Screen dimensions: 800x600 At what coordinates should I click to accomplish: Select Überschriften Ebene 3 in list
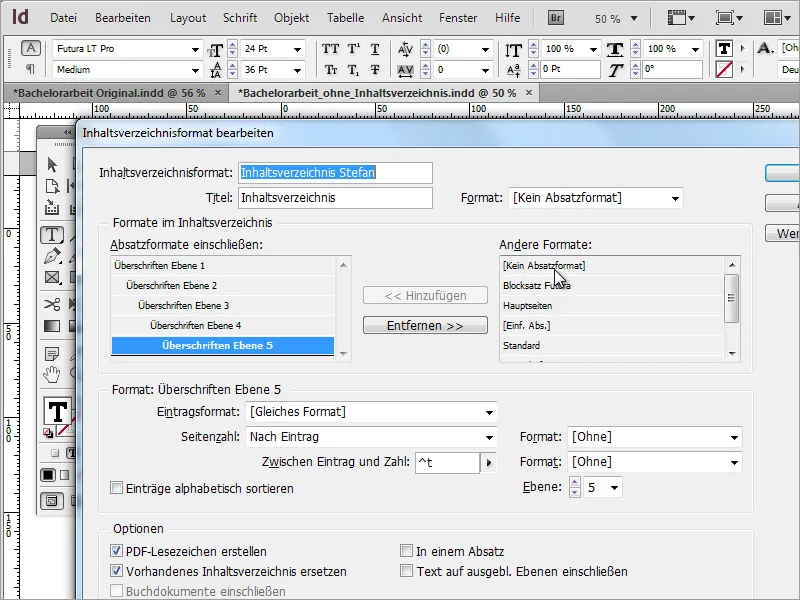point(222,306)
